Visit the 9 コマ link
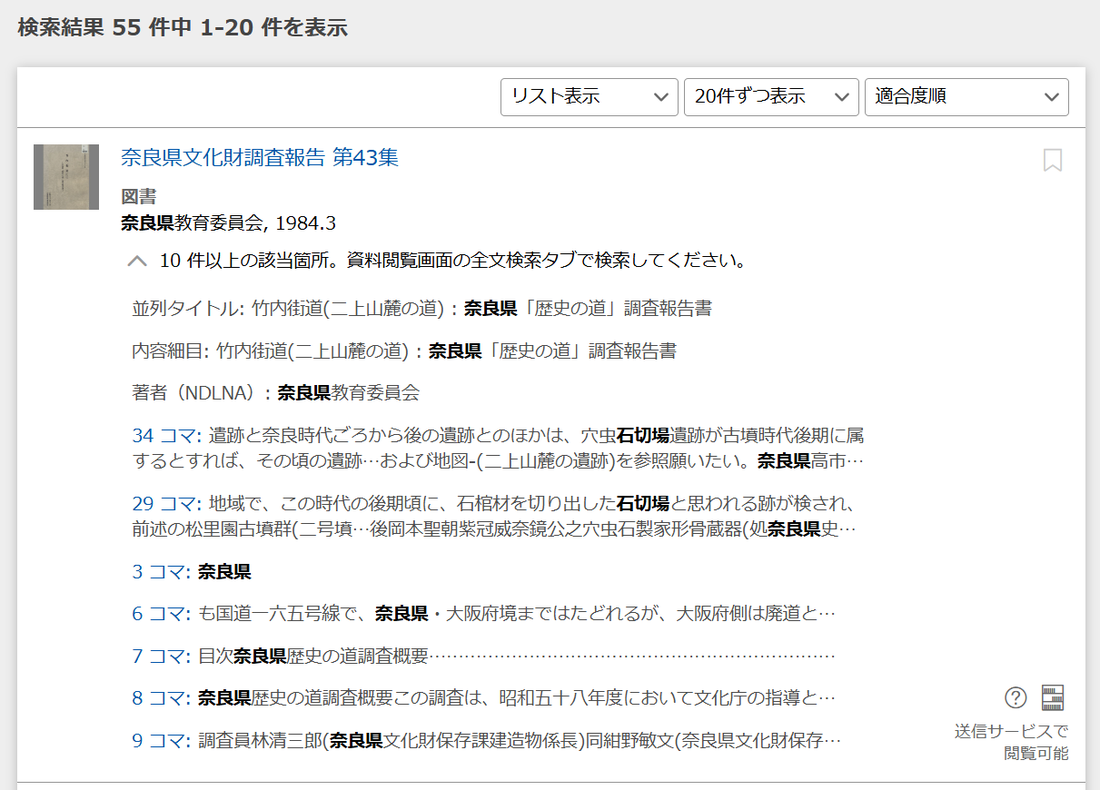The image size is (1100, 790). [x=161, y=740]
